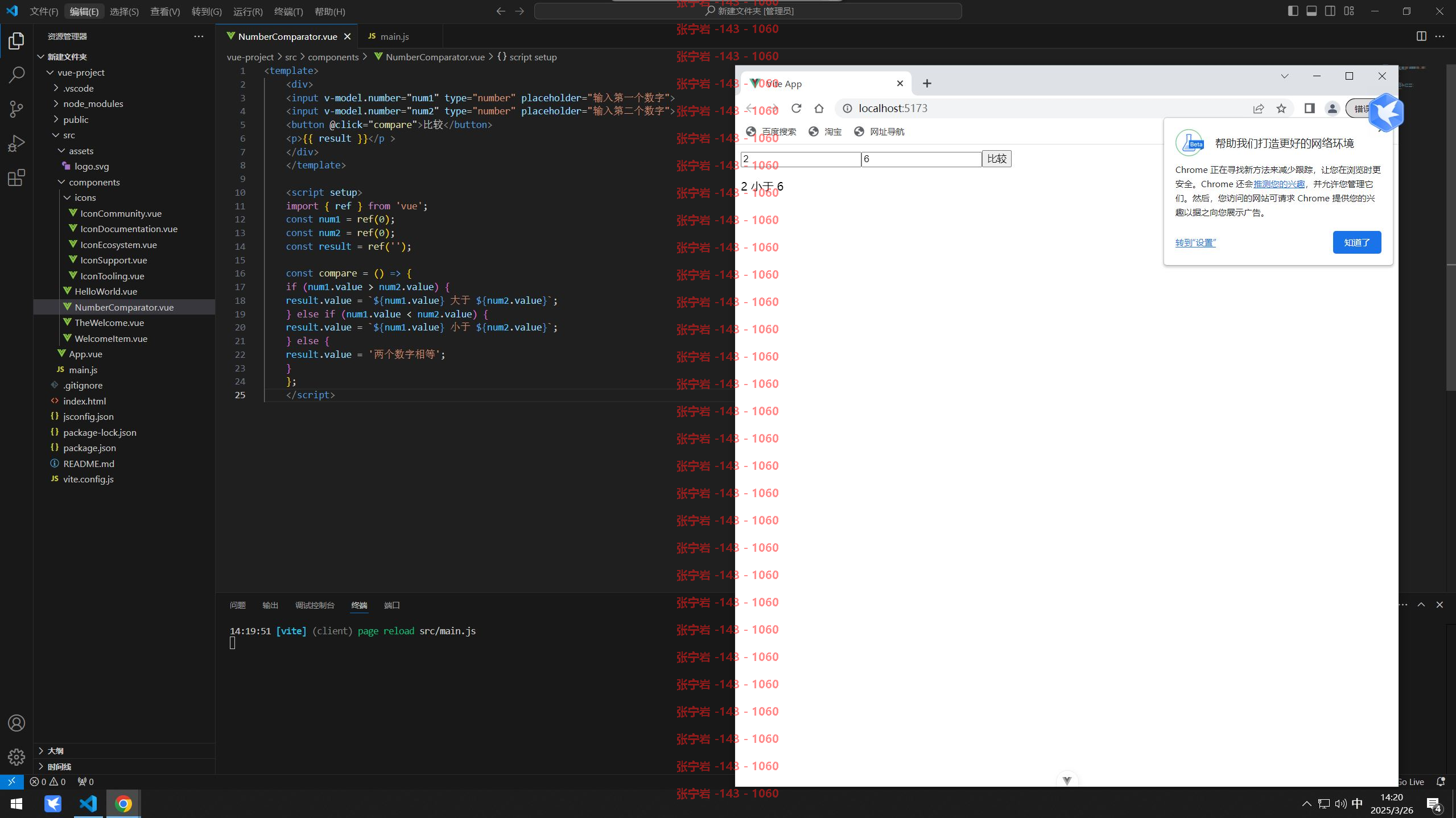1456x818 pixels.
Task: Click the notifications bell in status bar
Action: pos(1441,782)
